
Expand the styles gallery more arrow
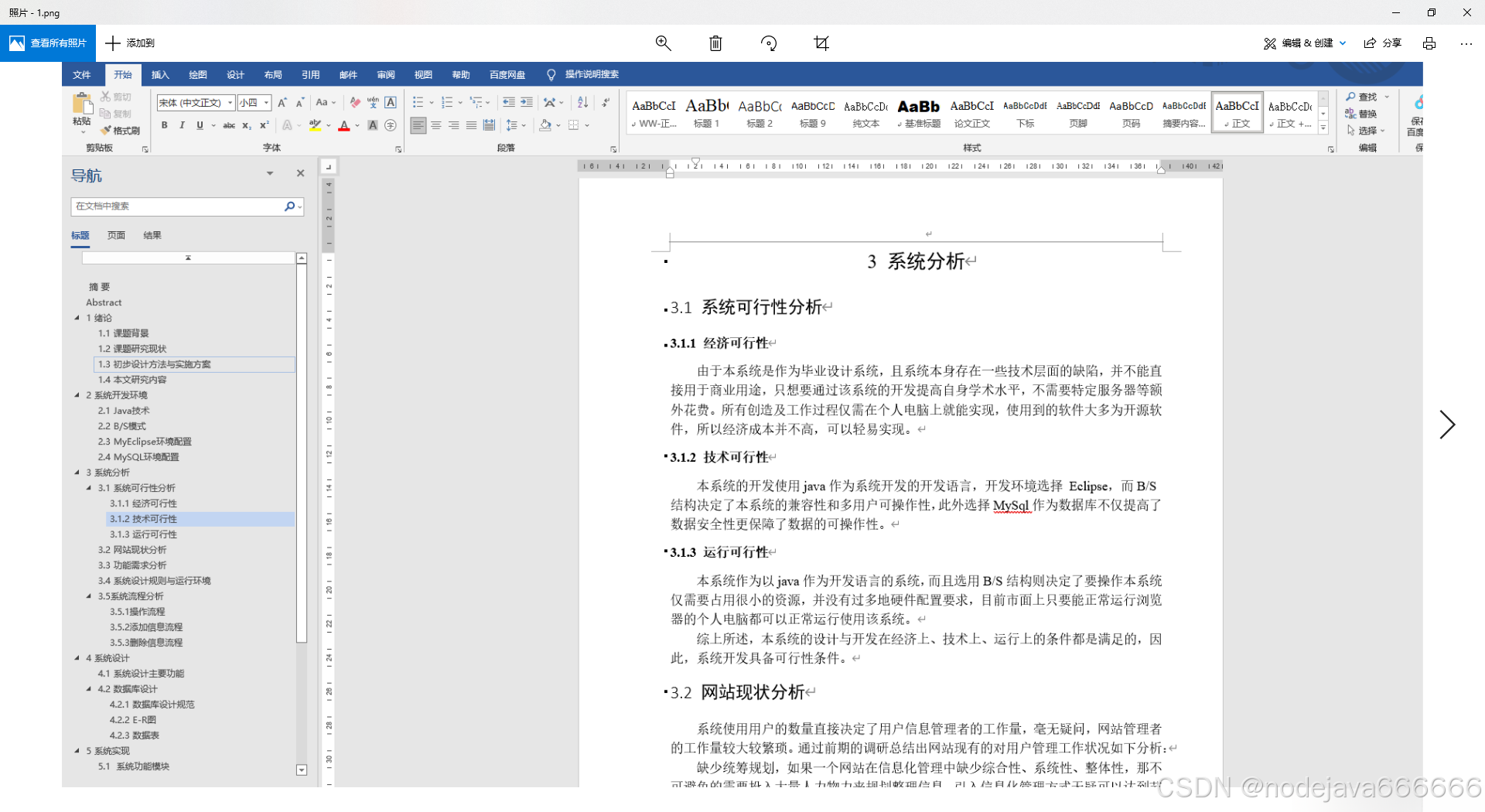click(x=1323, y=128)
